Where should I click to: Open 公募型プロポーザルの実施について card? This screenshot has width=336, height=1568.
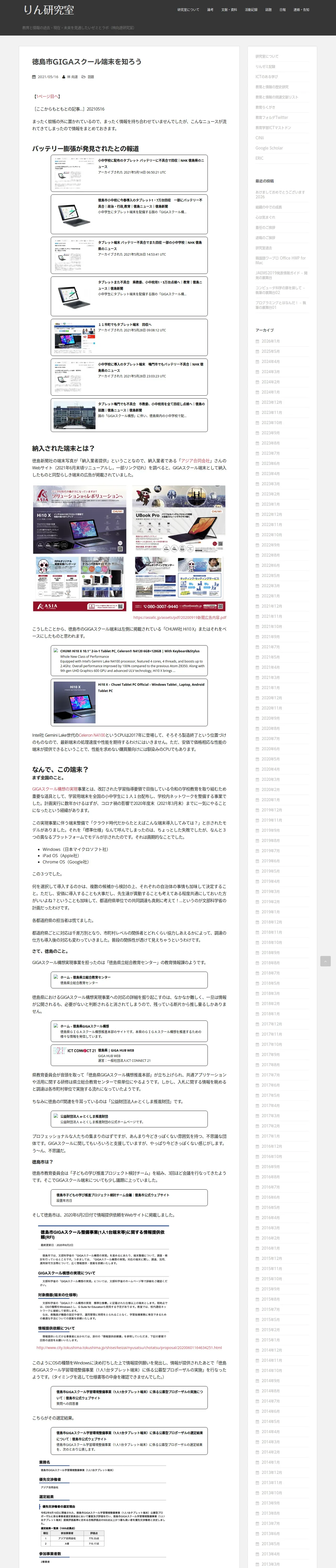coord(129,1398)
